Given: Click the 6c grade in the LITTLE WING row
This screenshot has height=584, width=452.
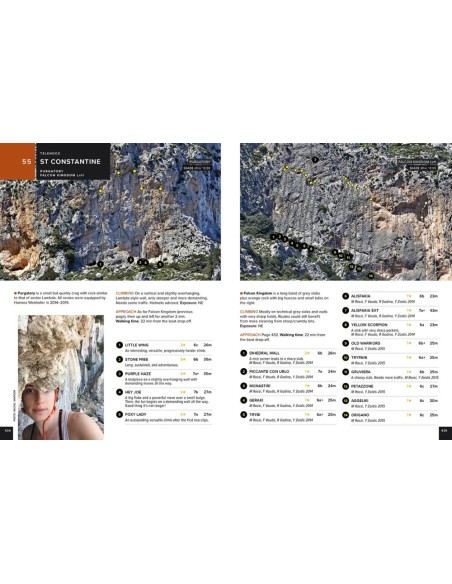Looking at the screenshot, I should pos(196,345).
